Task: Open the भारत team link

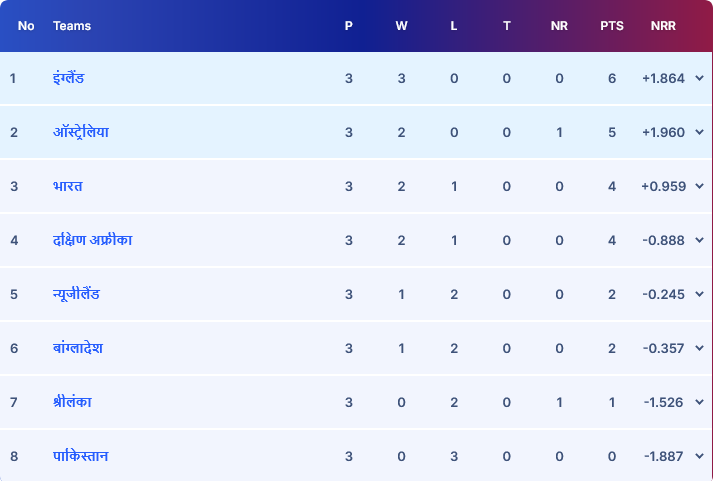Action: (68, 186)
